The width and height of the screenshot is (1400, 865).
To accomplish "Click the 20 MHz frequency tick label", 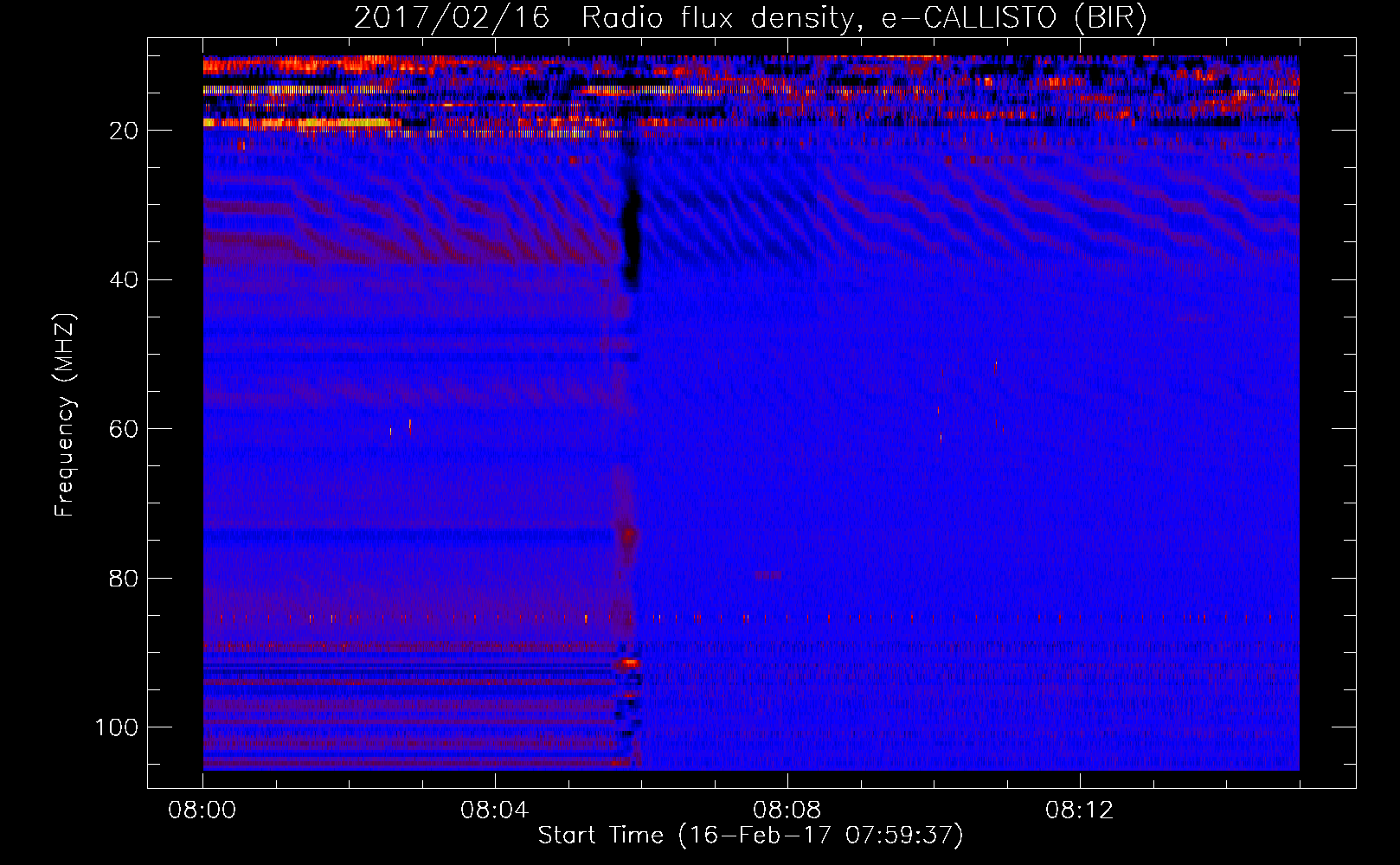I will tap(124, 131).
